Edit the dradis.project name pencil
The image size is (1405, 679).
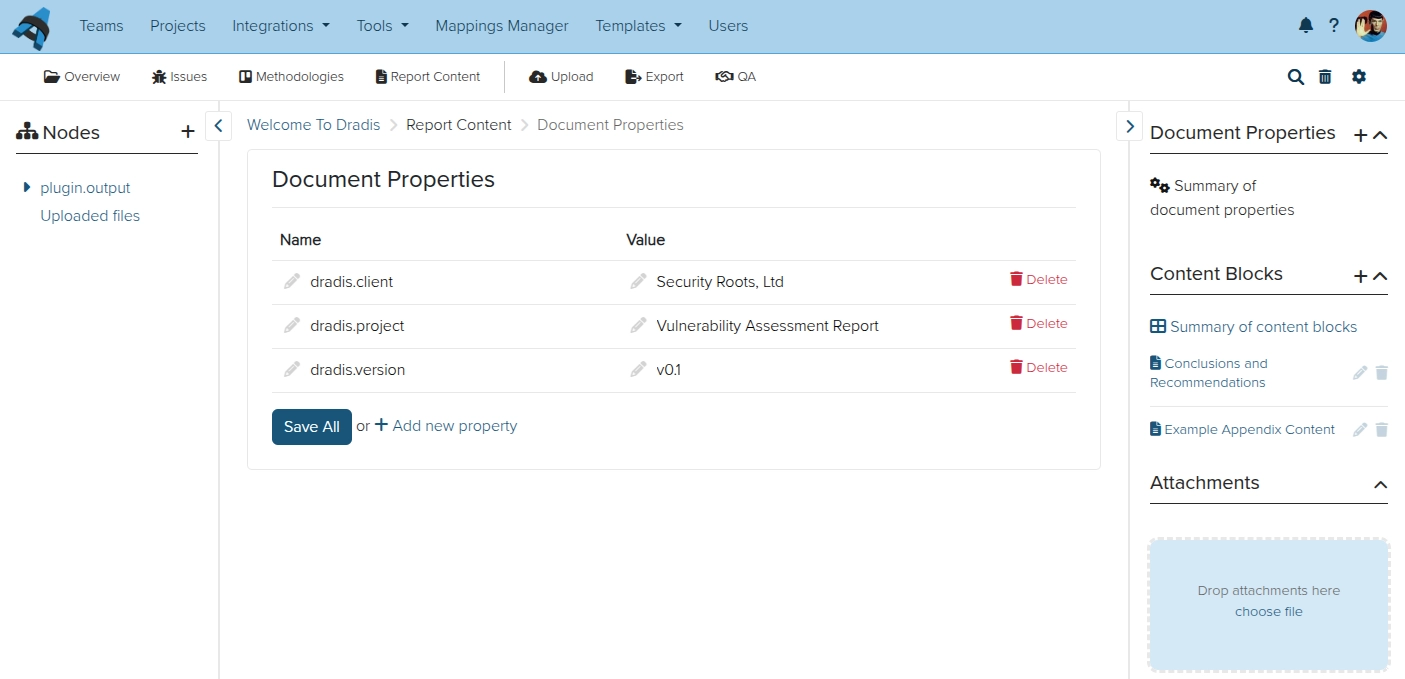coord(292,326)
